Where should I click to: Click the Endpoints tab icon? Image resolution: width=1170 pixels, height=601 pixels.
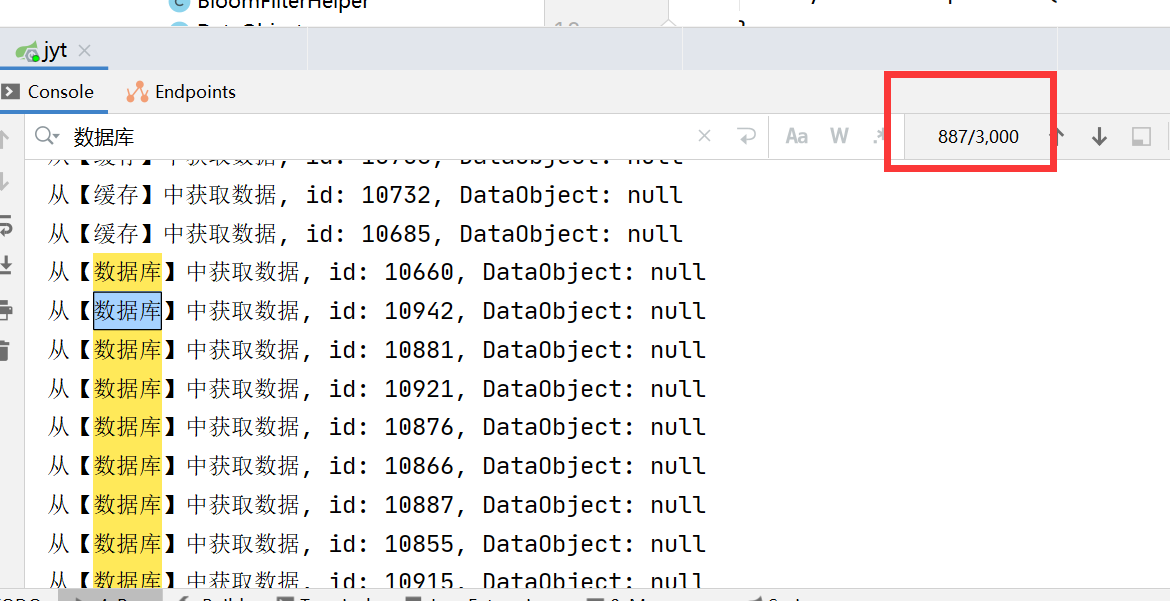pos(137,92)
